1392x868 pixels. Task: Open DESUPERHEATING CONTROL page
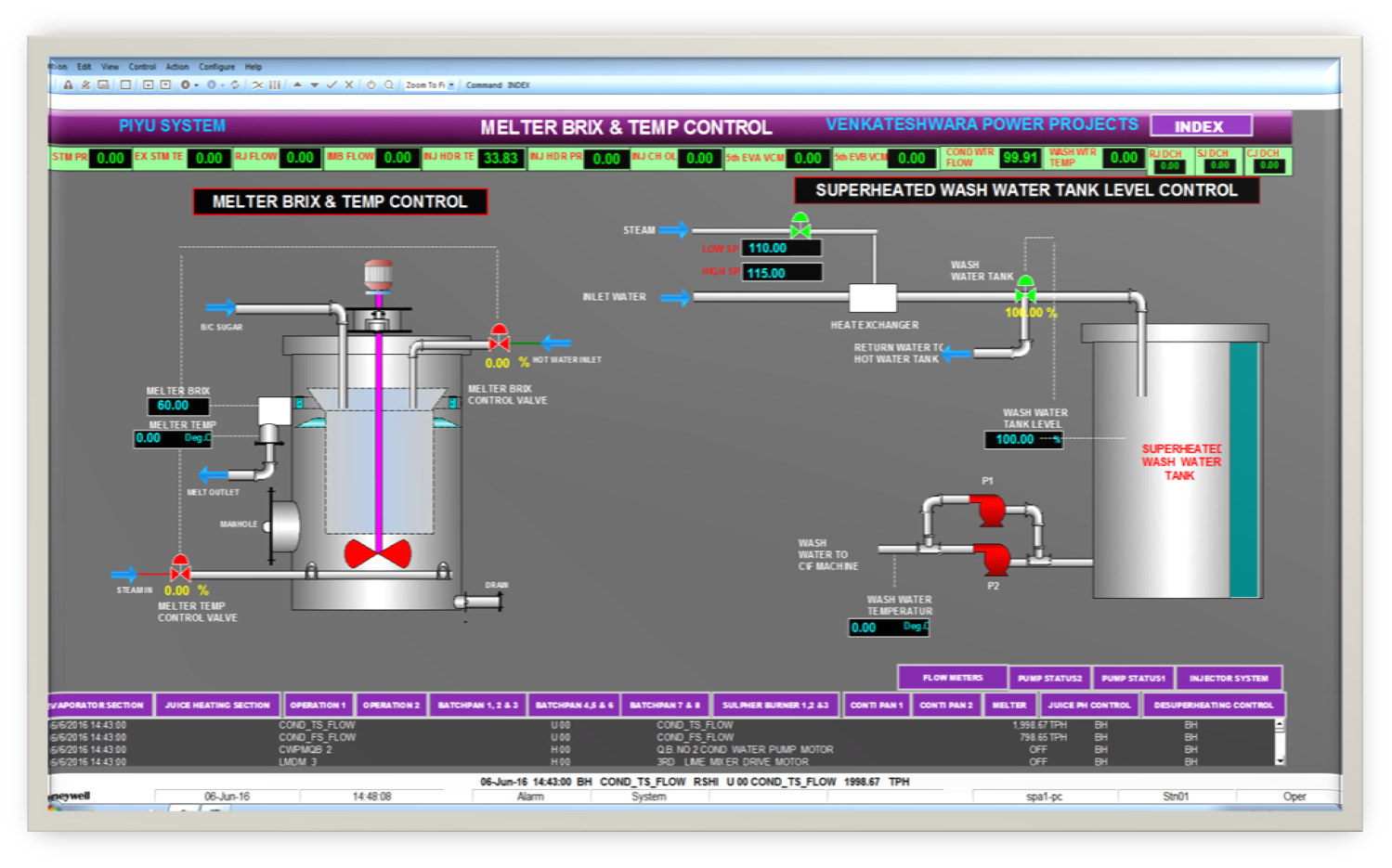pyautogui.click(x=1213, y=706)
